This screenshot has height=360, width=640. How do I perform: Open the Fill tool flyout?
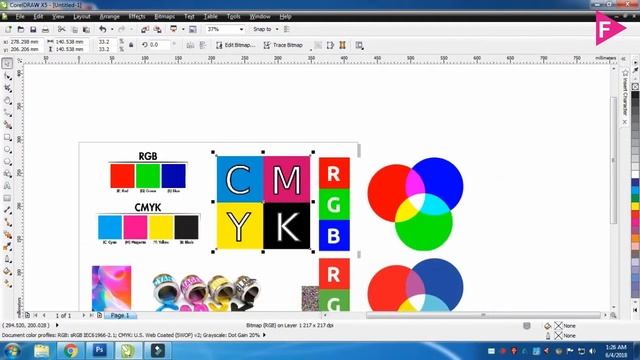[7, 271]
